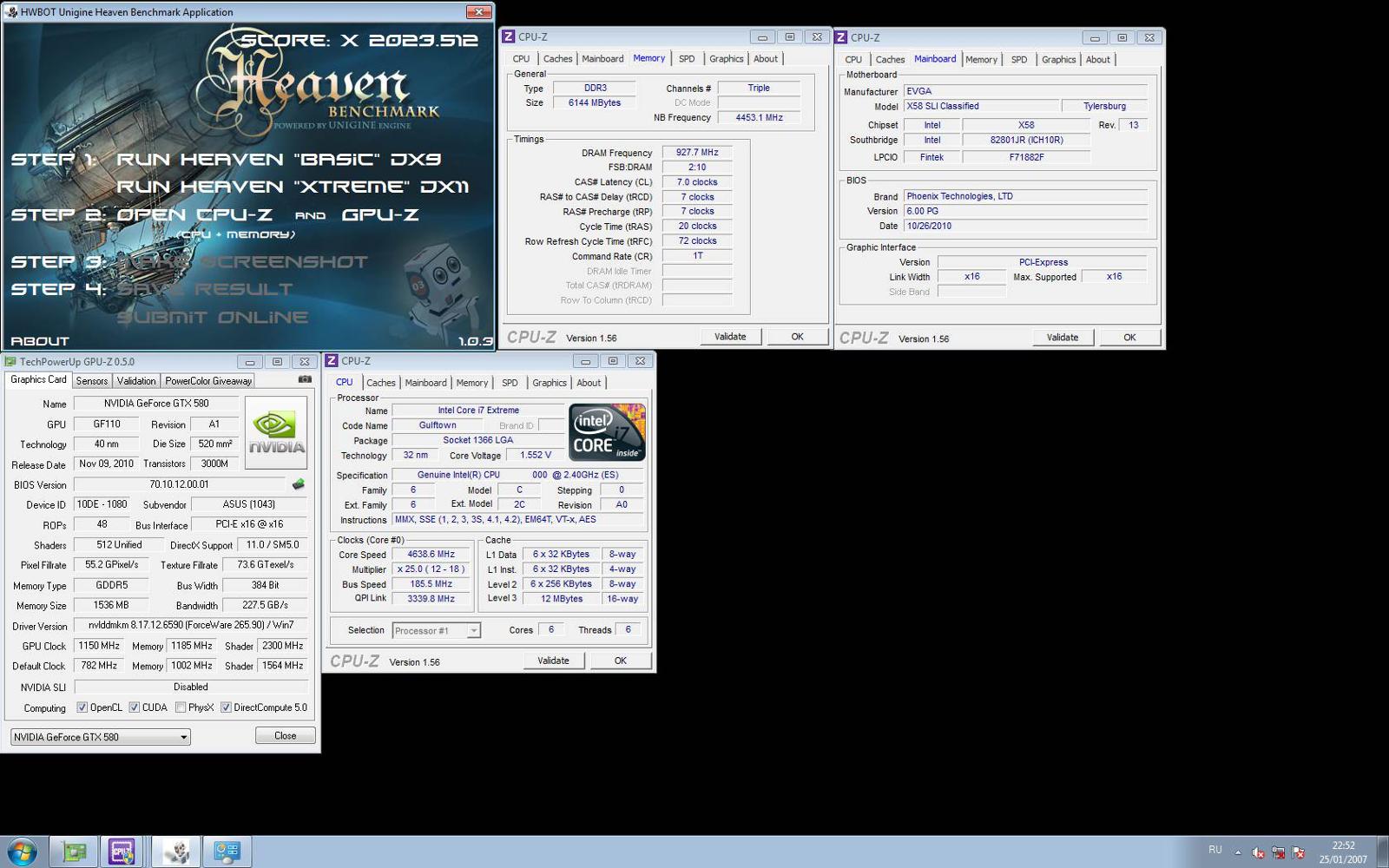
Task: Click the Core Speed value 4638.6 MHz
Action: point(431,555)
